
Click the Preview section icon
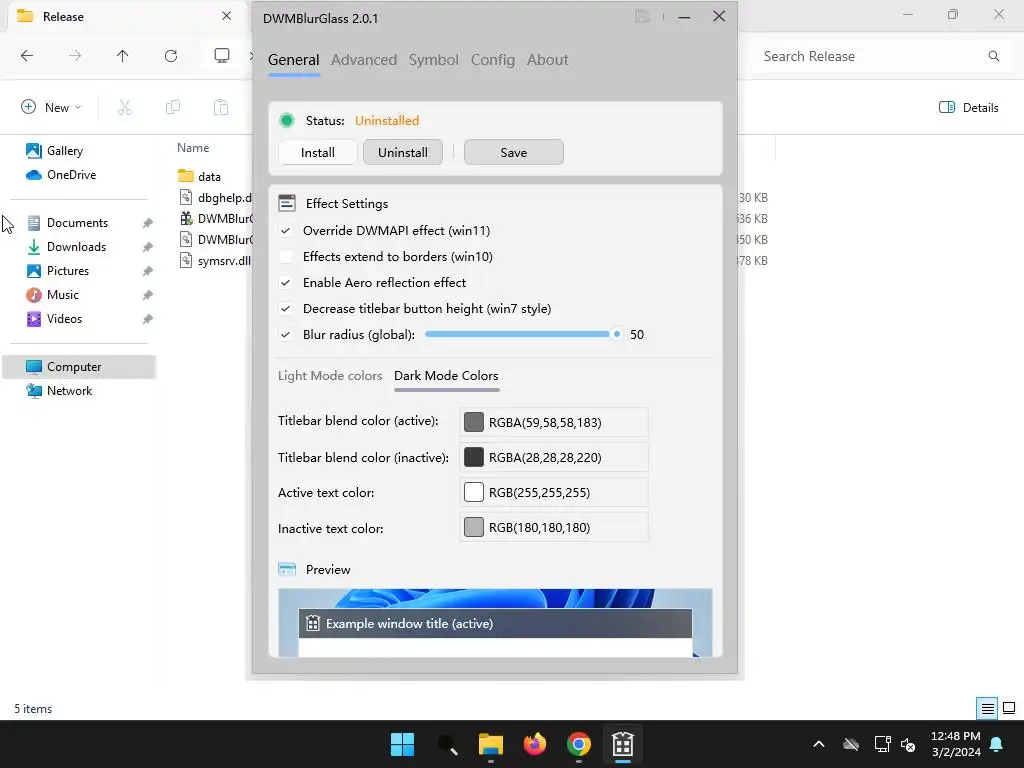click(287, 569)
